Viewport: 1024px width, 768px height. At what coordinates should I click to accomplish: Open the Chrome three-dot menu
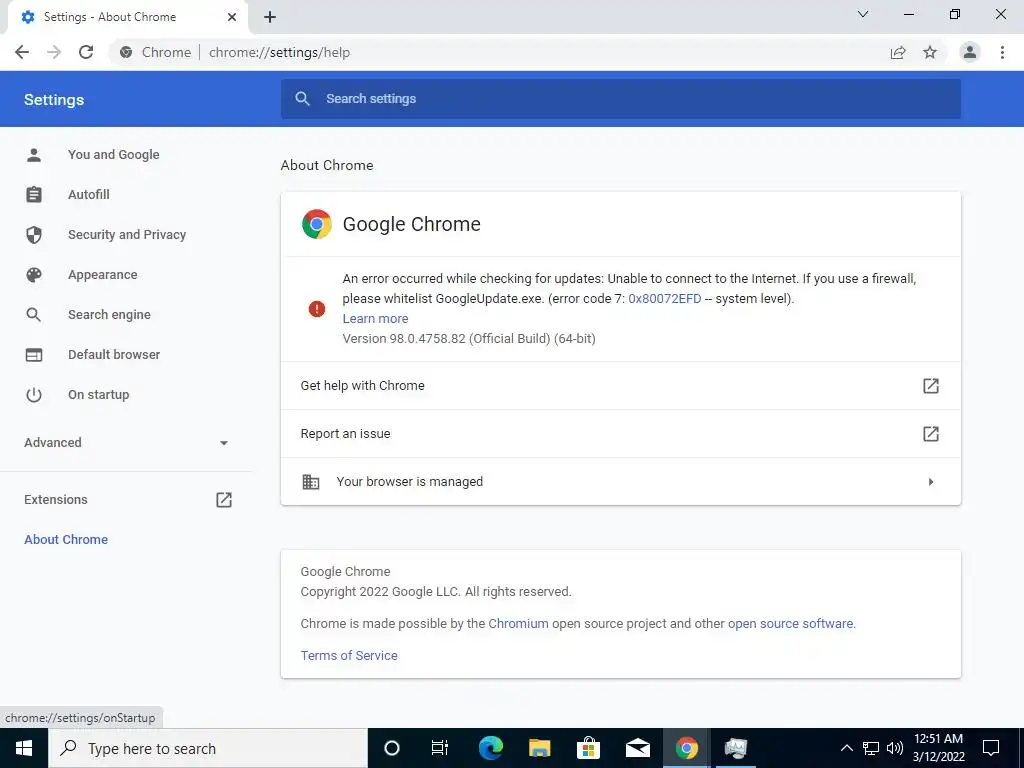[1002, 52]
